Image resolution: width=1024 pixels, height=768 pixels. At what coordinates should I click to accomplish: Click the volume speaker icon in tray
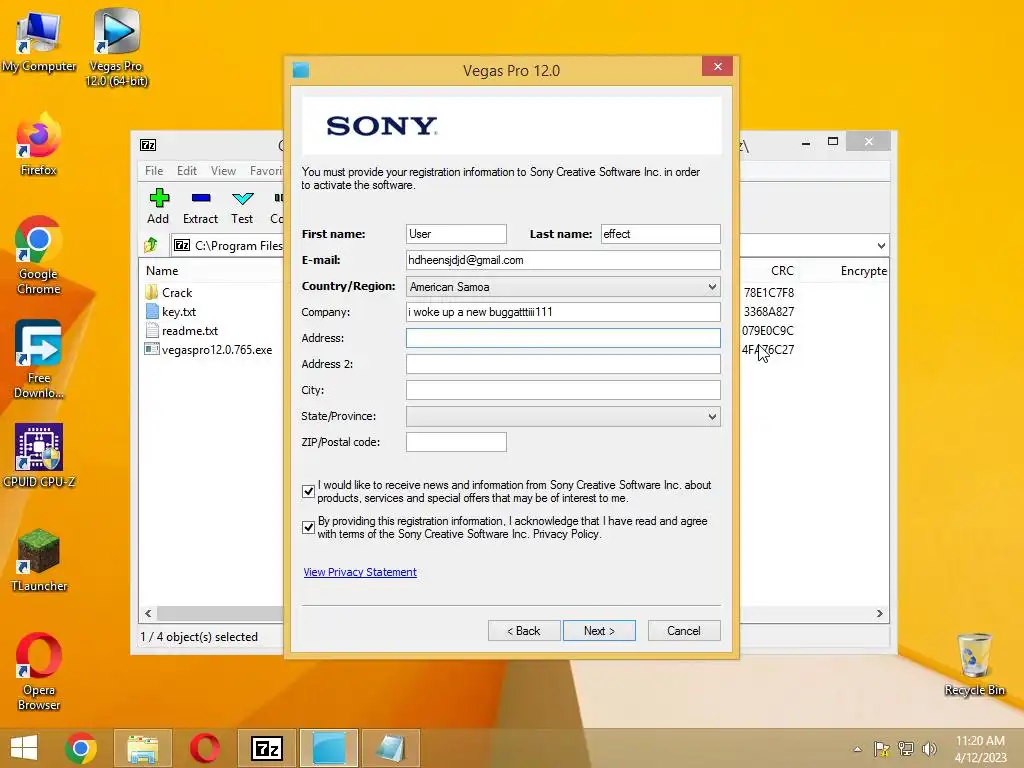pyautogui.click(x=929, y=748)
